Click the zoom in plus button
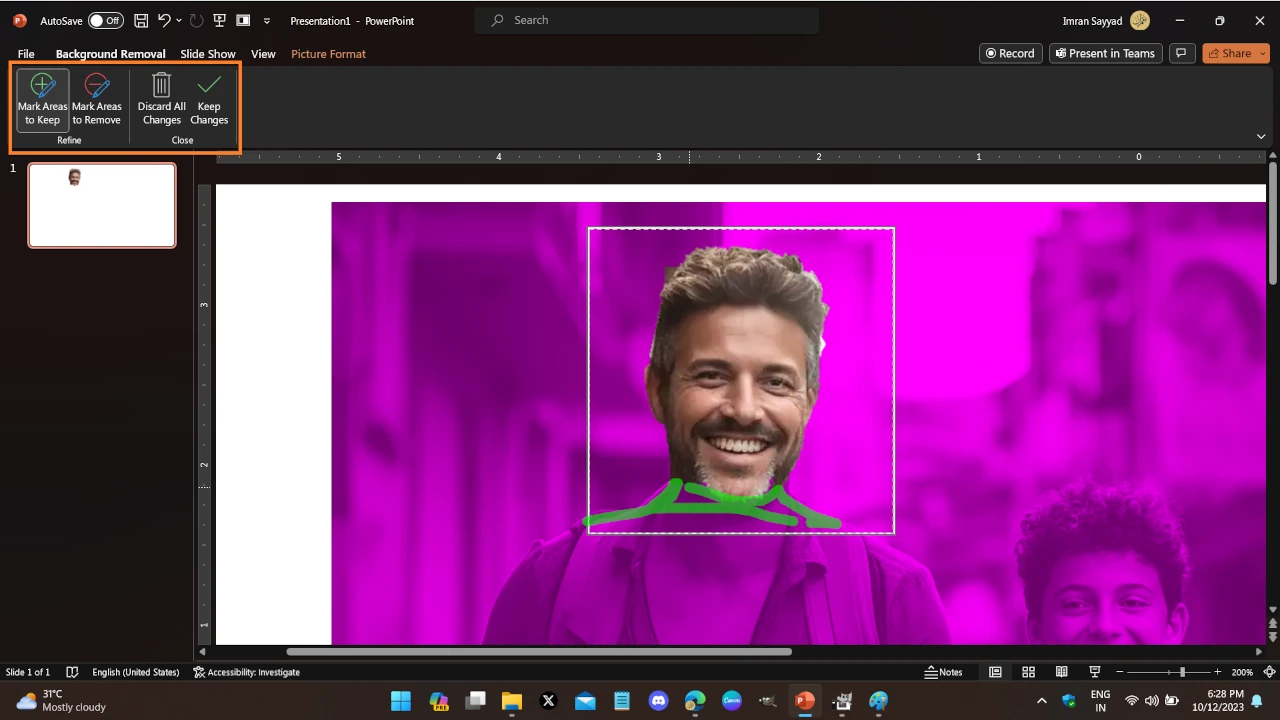The image size is (1280, 720). pos(1216,672)
